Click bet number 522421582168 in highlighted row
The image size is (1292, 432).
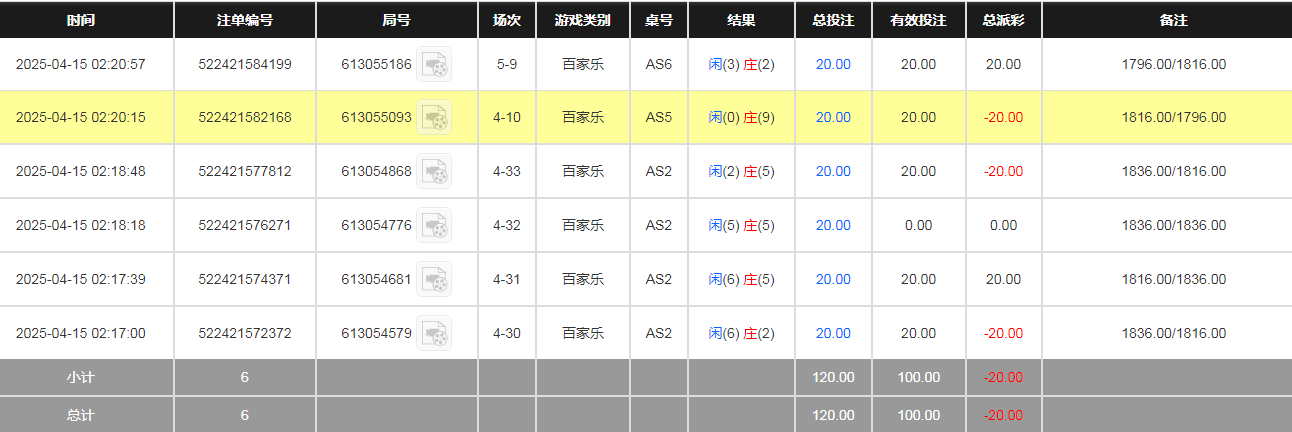click(x=245, y=118)
